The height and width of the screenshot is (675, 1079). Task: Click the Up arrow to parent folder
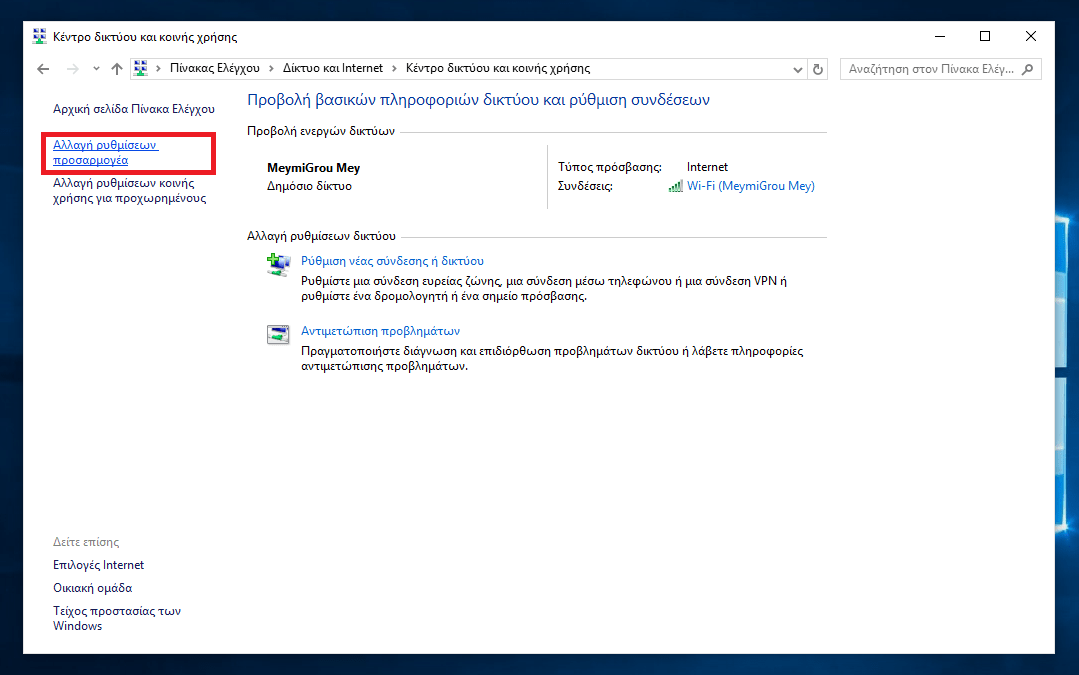point(117,69)
